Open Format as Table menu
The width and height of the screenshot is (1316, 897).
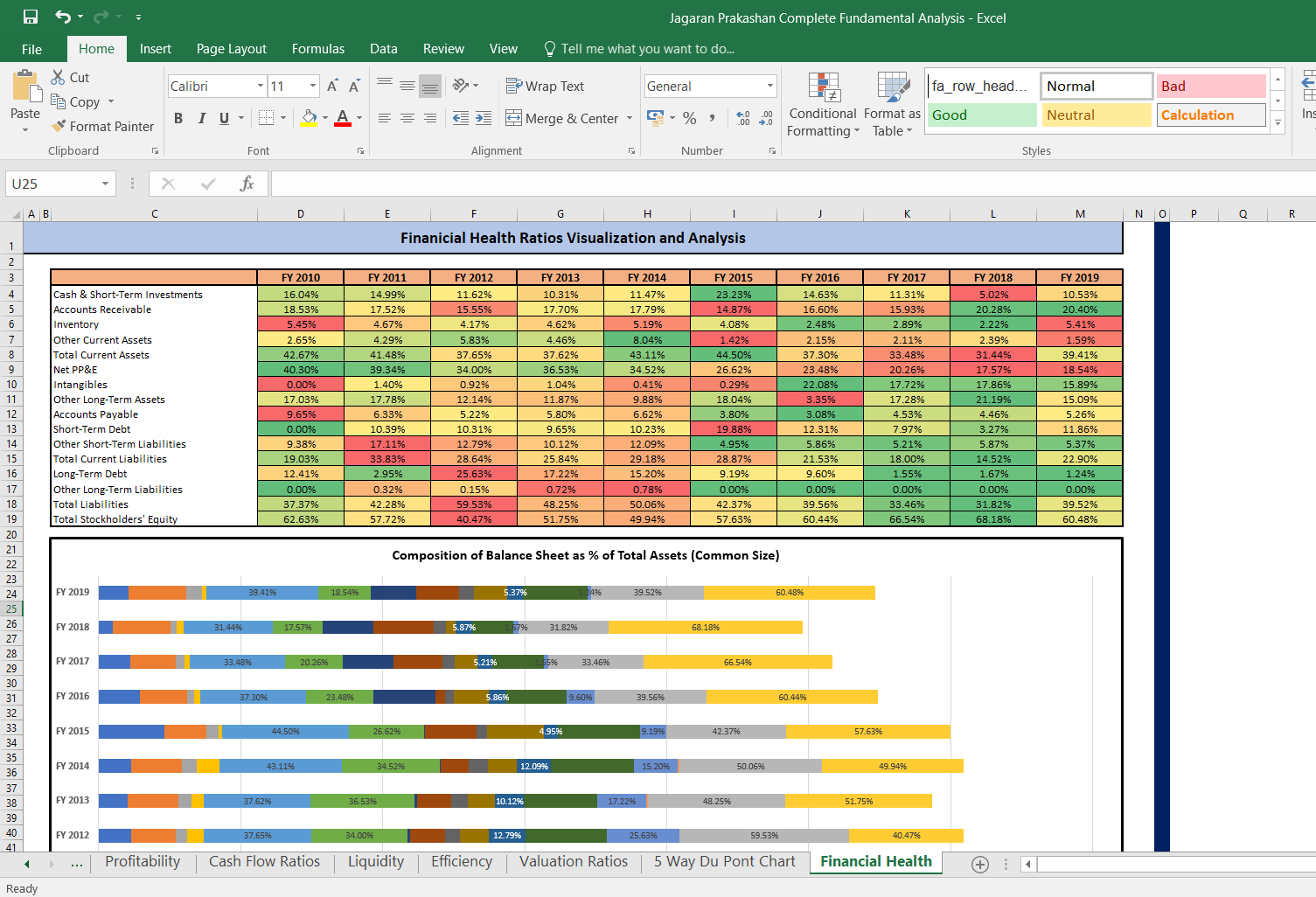(892, 105)
